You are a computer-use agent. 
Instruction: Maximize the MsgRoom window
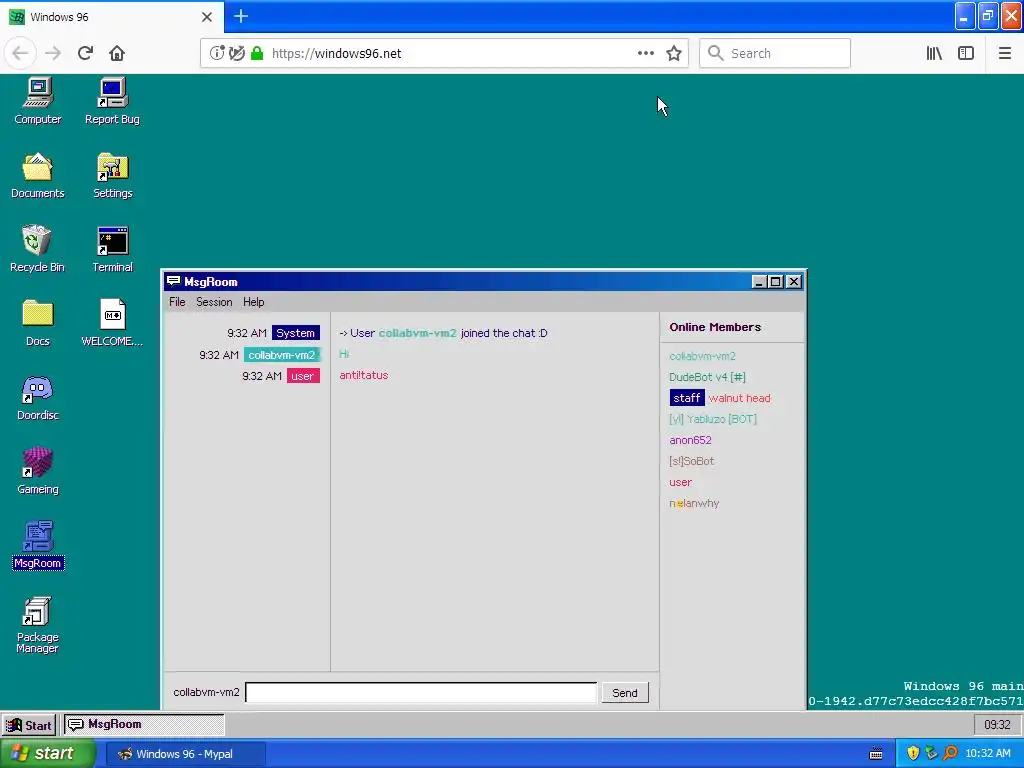pos(775,281)
